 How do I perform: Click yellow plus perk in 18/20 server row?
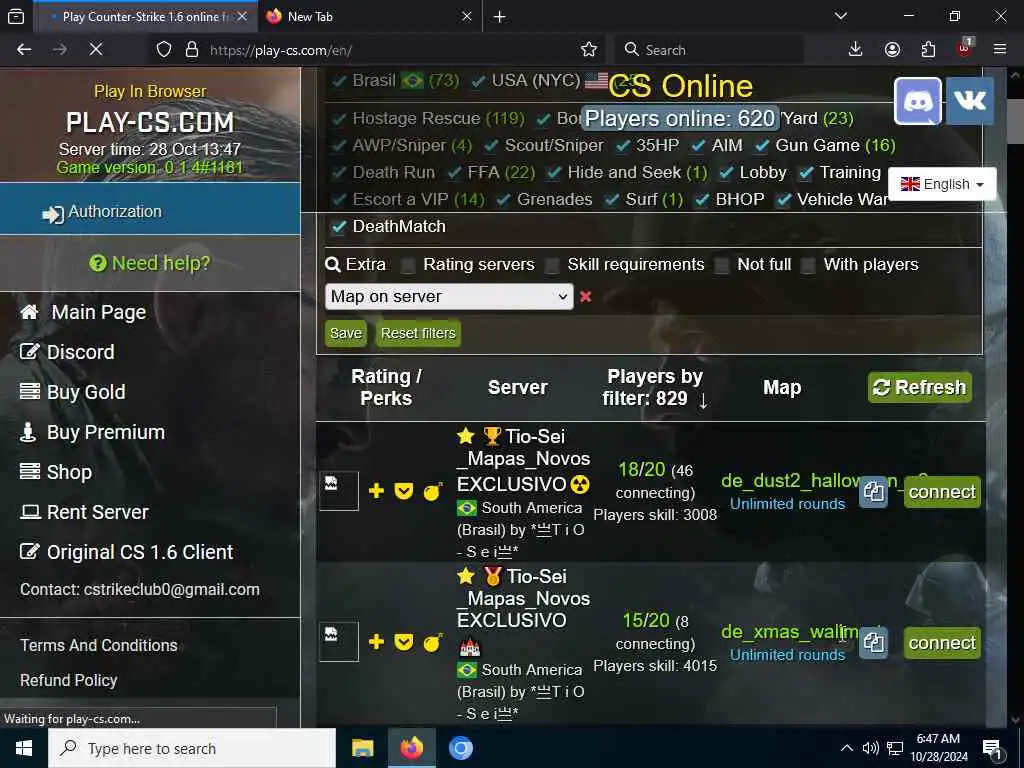point(376,490)
